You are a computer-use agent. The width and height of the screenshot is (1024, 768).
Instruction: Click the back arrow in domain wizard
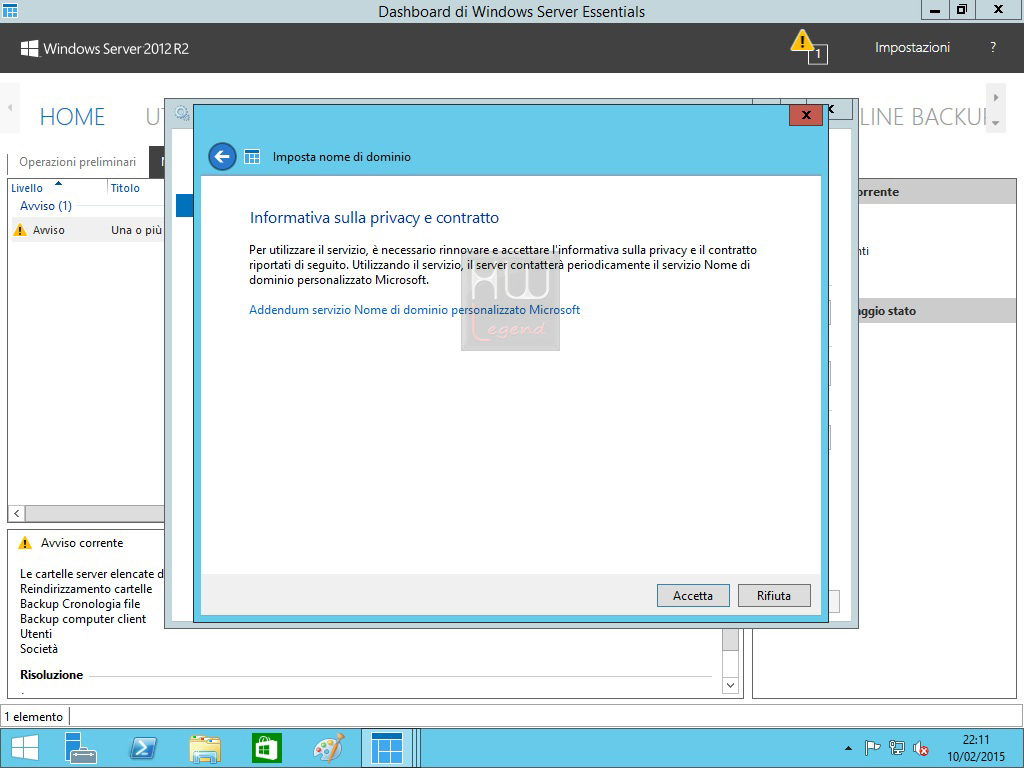coord(222,157)
